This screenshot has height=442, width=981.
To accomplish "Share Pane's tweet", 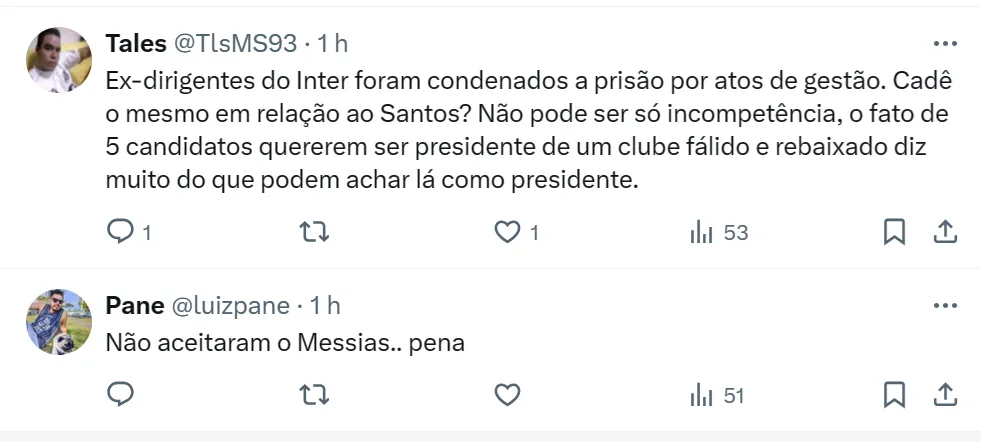I will coord(944,395).
